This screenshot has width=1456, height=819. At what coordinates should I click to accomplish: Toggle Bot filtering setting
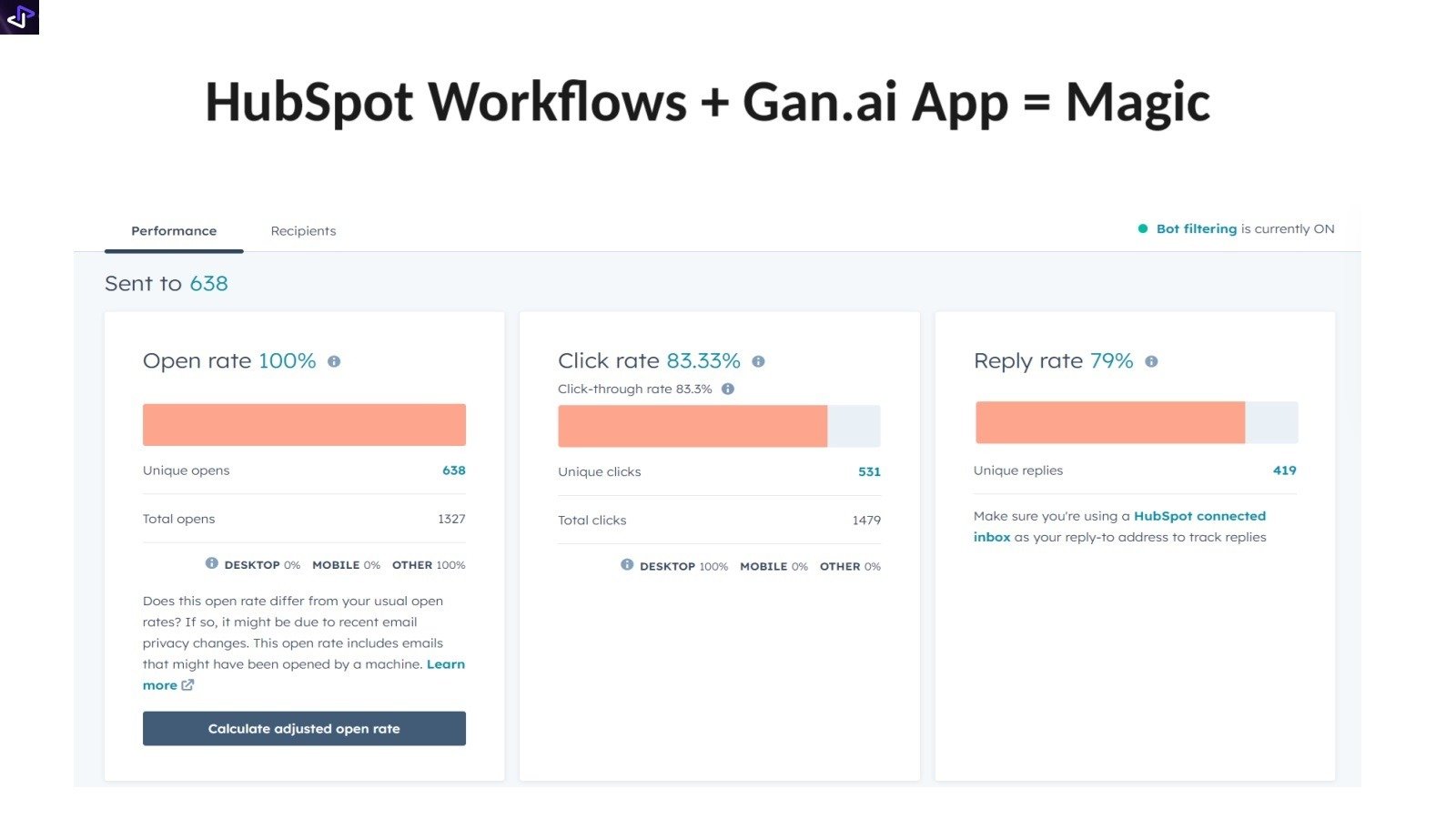(x=1195, y=228)
